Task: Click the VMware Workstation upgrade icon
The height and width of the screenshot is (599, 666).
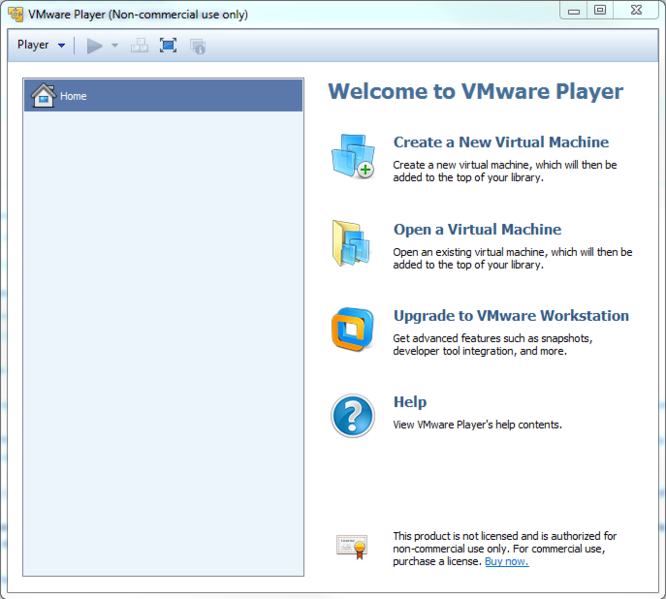Action: [x=353, y=329]
